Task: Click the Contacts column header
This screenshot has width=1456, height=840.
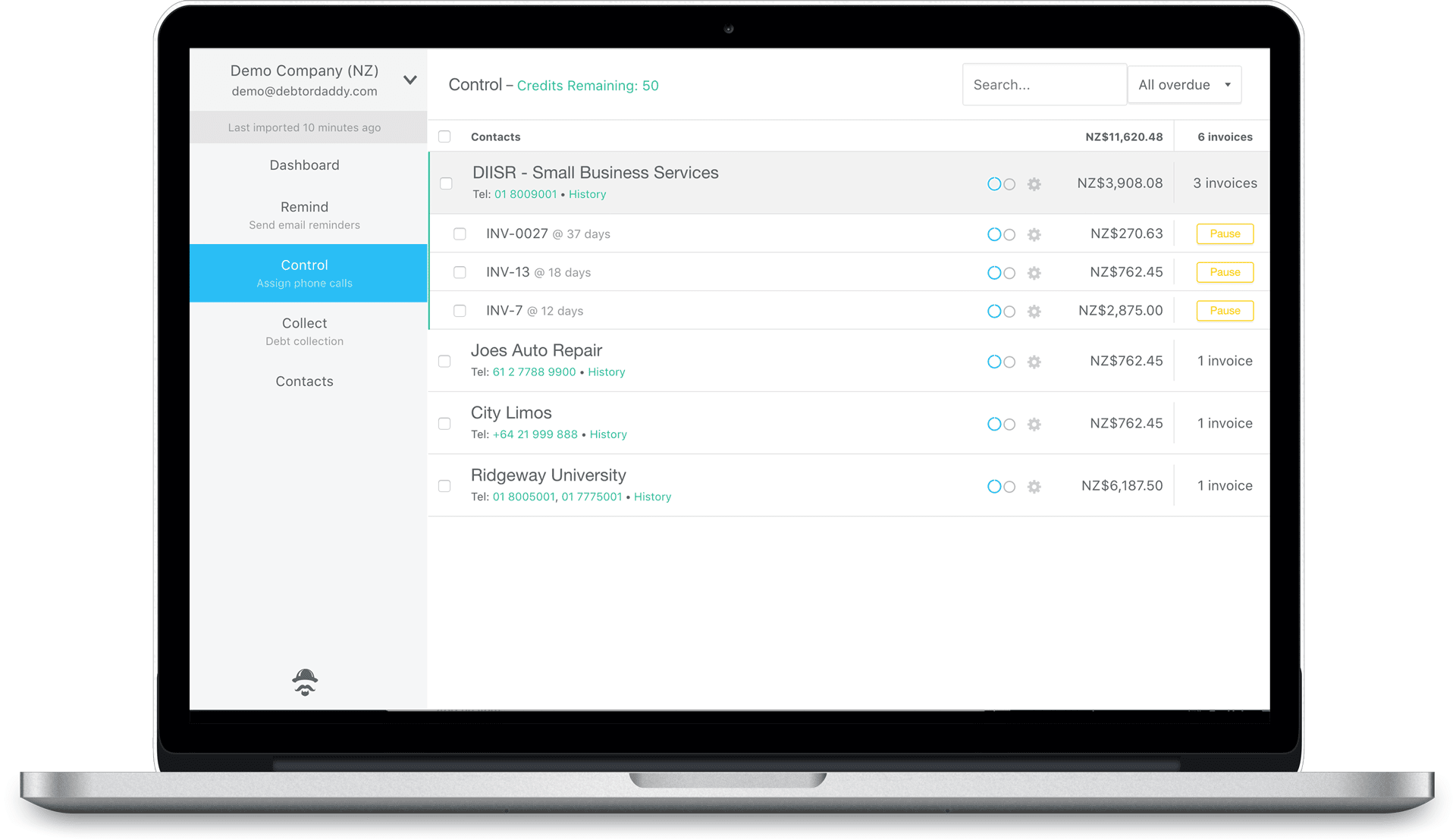Action: click(x=495, y=137)
